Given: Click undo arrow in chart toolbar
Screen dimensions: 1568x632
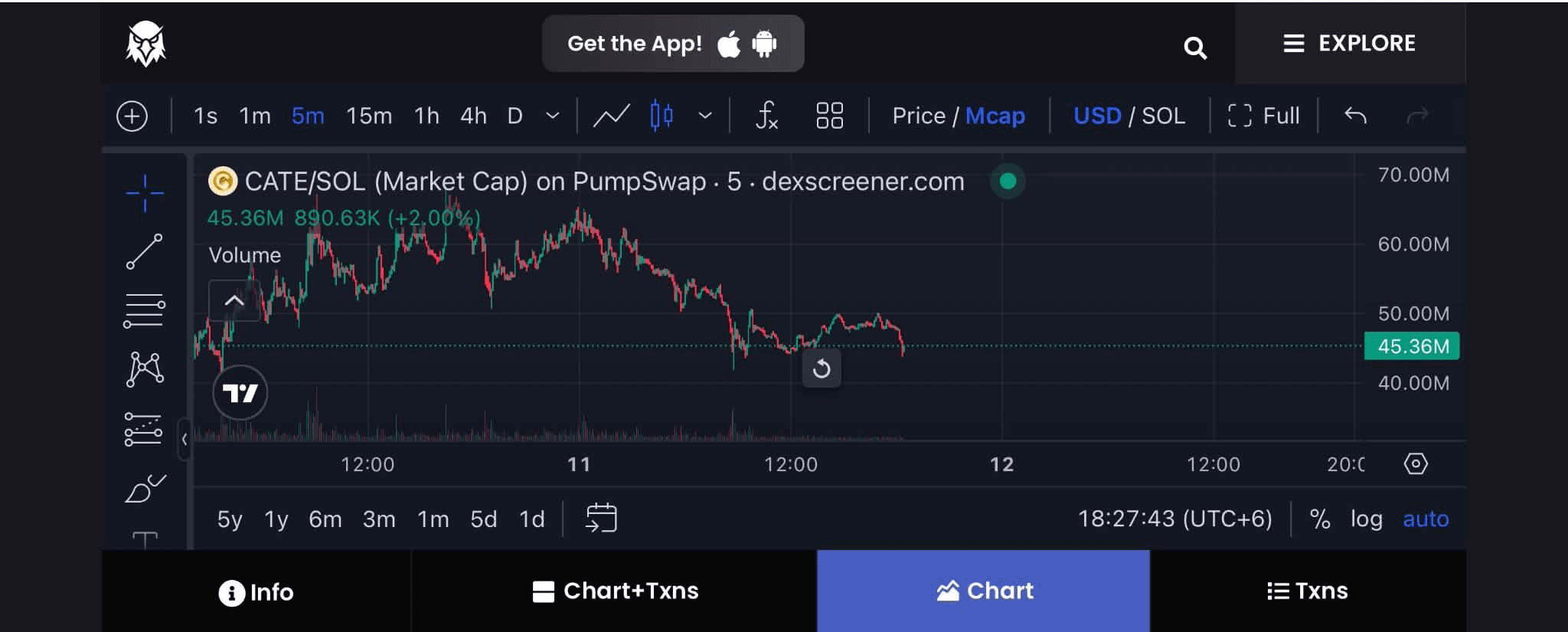Looking at the screenshot, I should pos(1355,116).
